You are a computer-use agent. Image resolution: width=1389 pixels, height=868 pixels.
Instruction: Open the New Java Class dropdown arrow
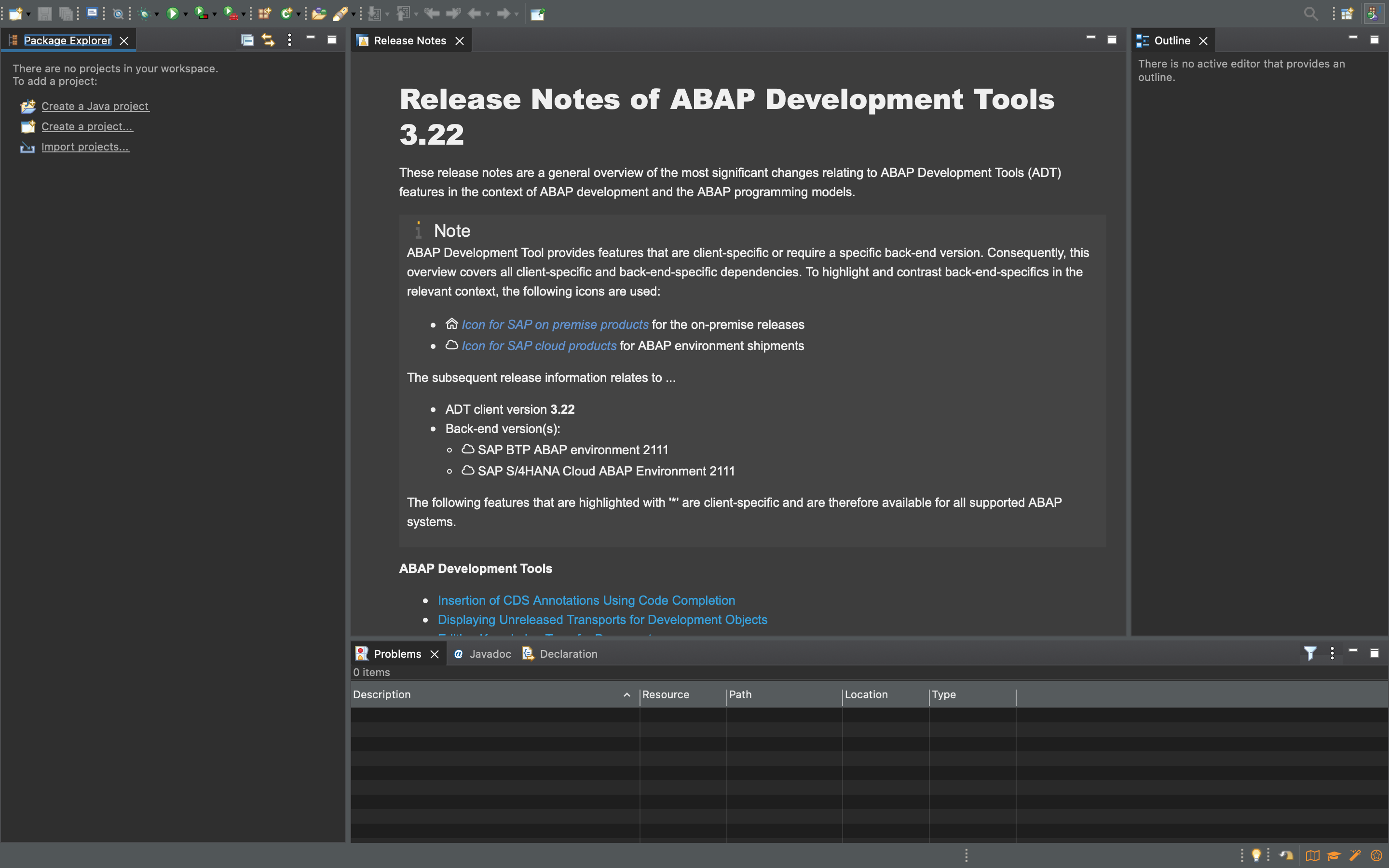(299, 14)
